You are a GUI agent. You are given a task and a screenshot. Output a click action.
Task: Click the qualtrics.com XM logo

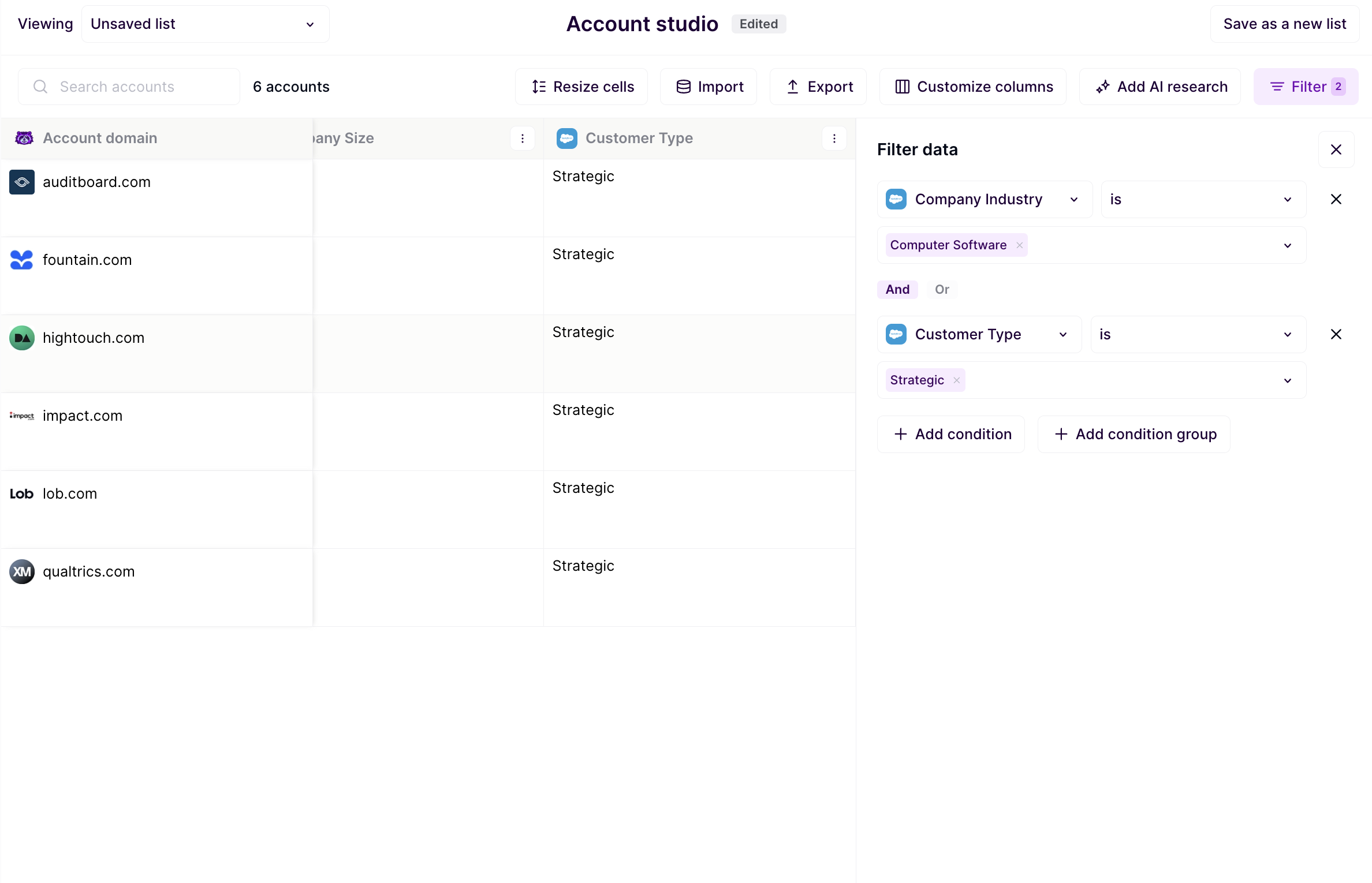(x=21, y=571)
